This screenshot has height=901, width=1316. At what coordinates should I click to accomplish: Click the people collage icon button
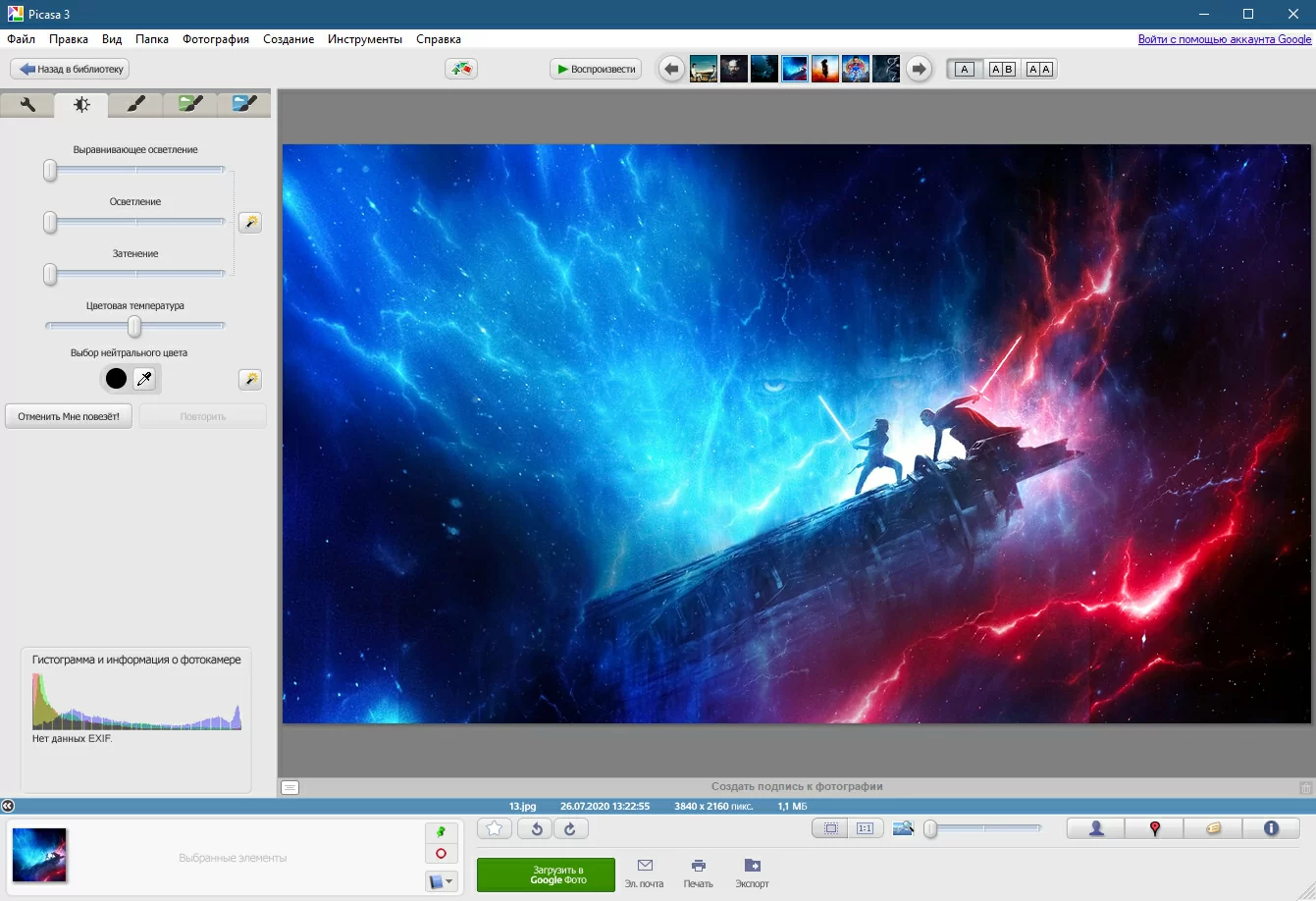pyautogui.click(x=461, y=69)
